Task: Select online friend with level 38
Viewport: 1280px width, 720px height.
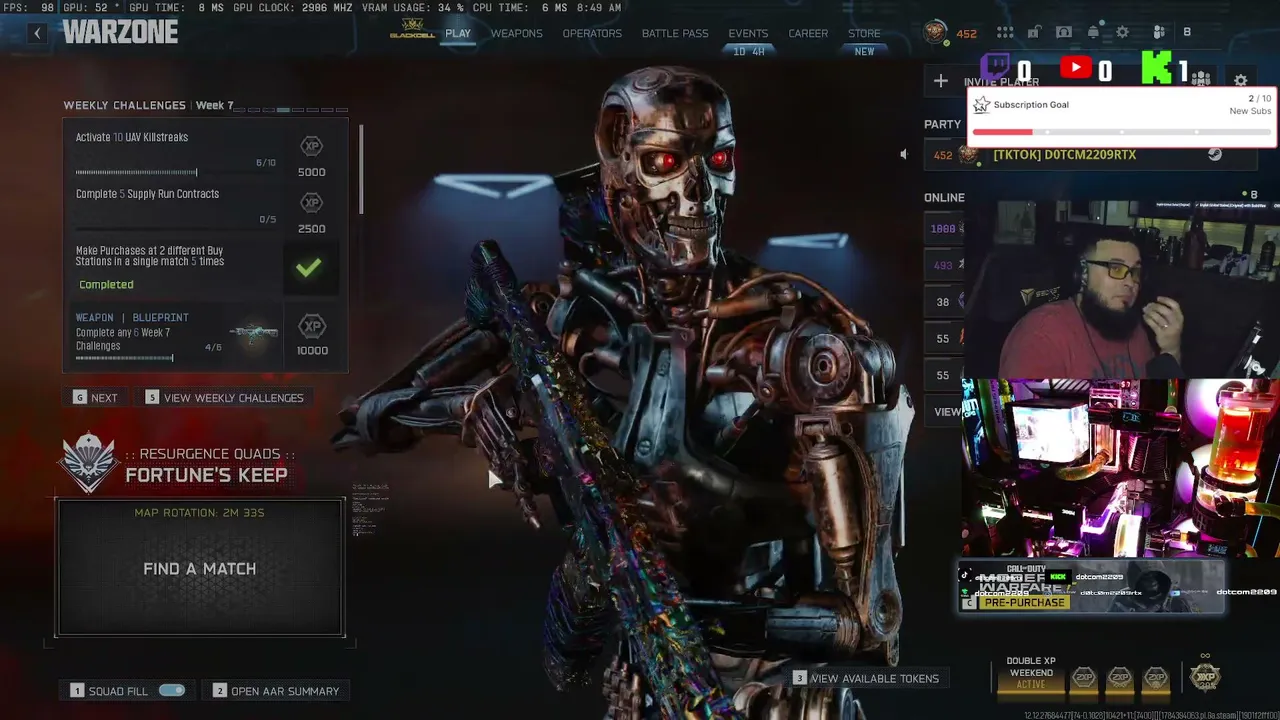Action: point(943,302)
